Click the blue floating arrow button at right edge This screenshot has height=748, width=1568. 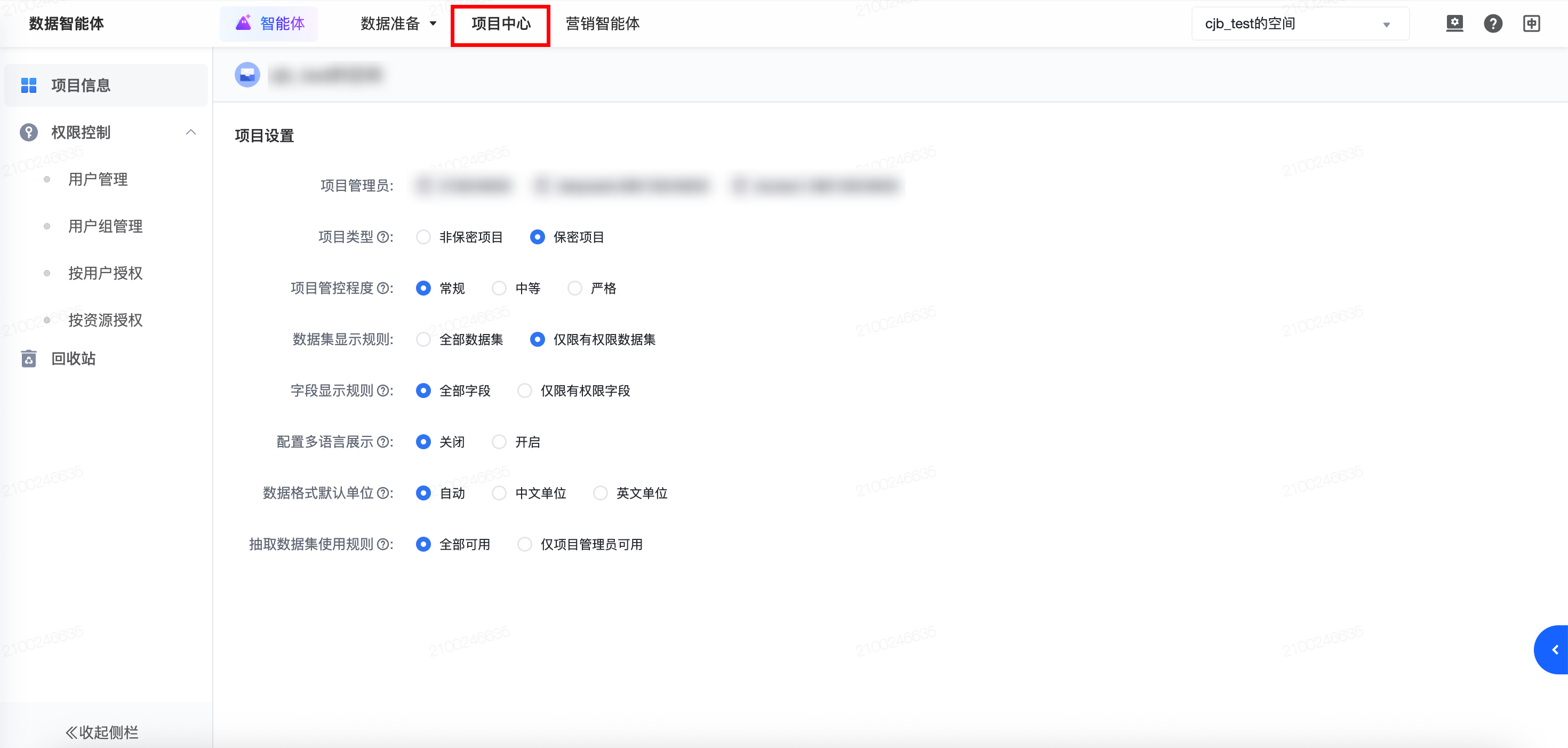(1554, 649)
